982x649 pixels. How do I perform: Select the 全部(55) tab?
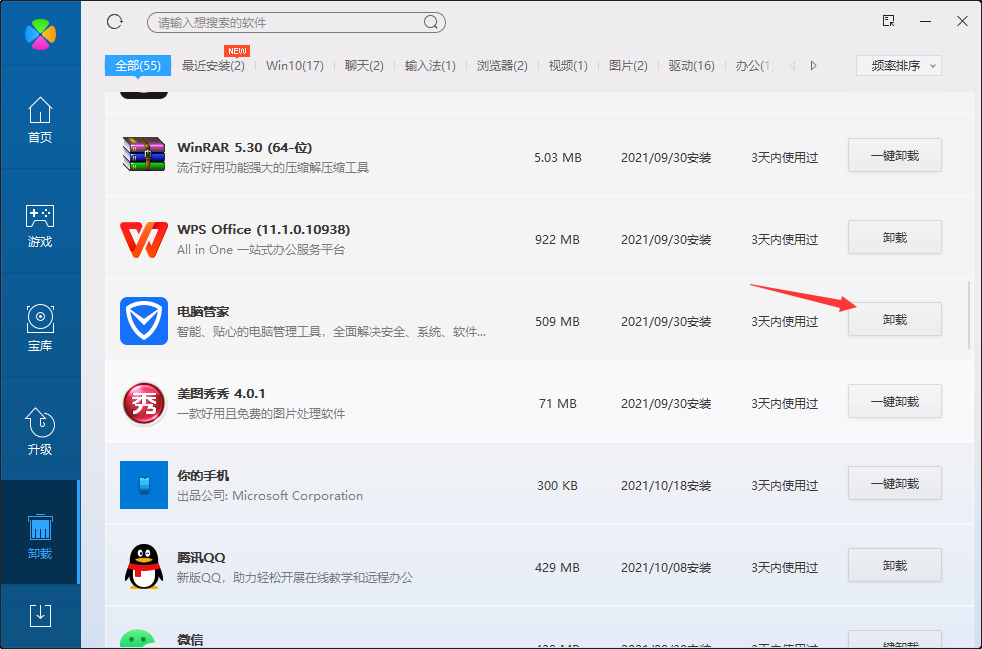(x=138, y=66)
